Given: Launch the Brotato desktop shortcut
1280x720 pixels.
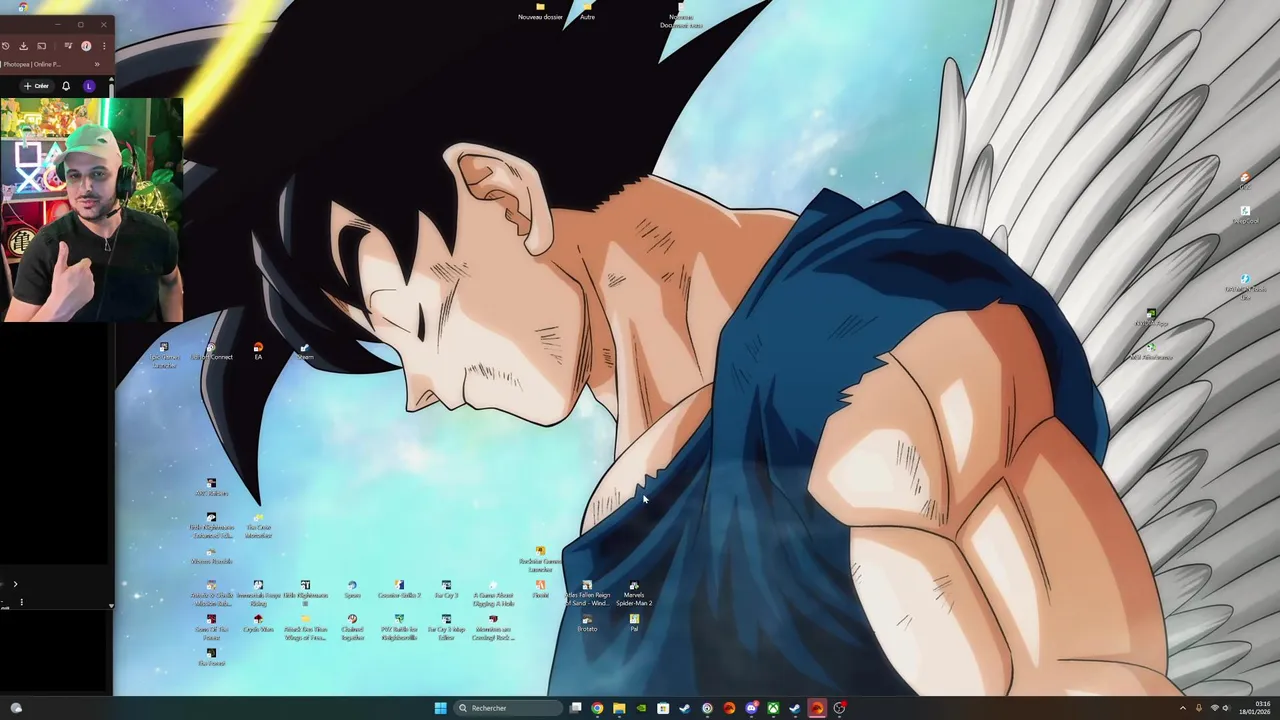Looking at the screenshot, I should pyautogui.click(x=587, y=624).
